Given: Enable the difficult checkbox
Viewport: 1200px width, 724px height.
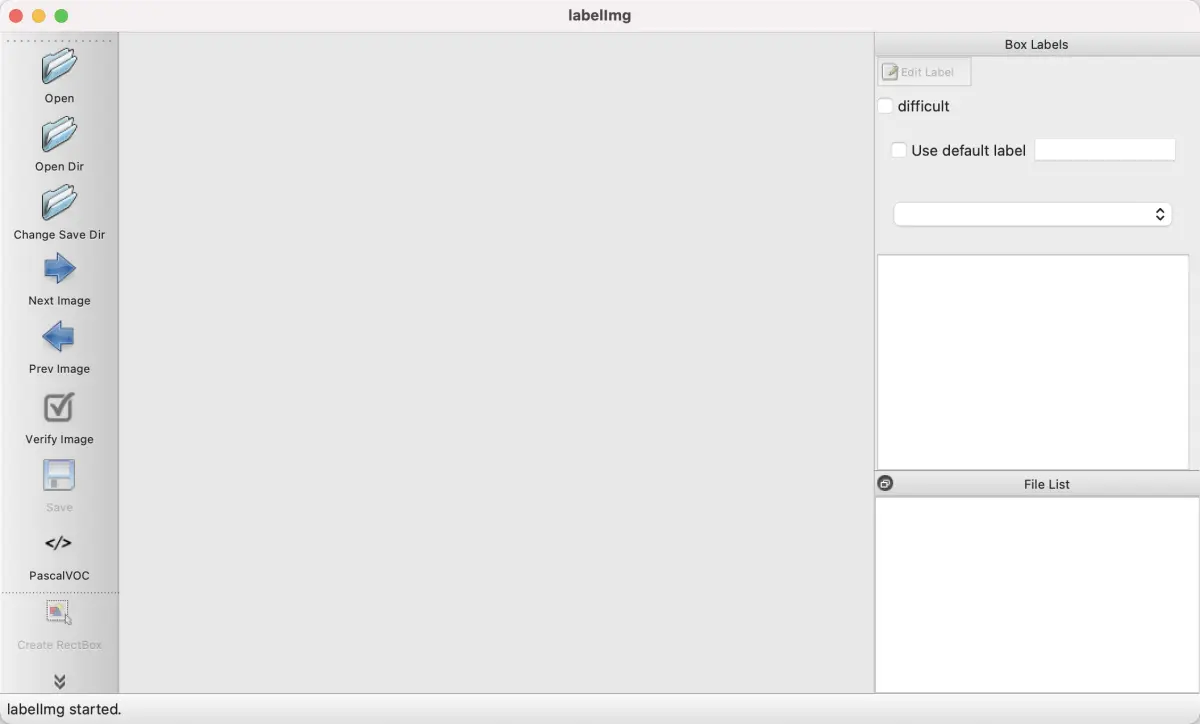Looking at the screenshot, I should (885, 106).
